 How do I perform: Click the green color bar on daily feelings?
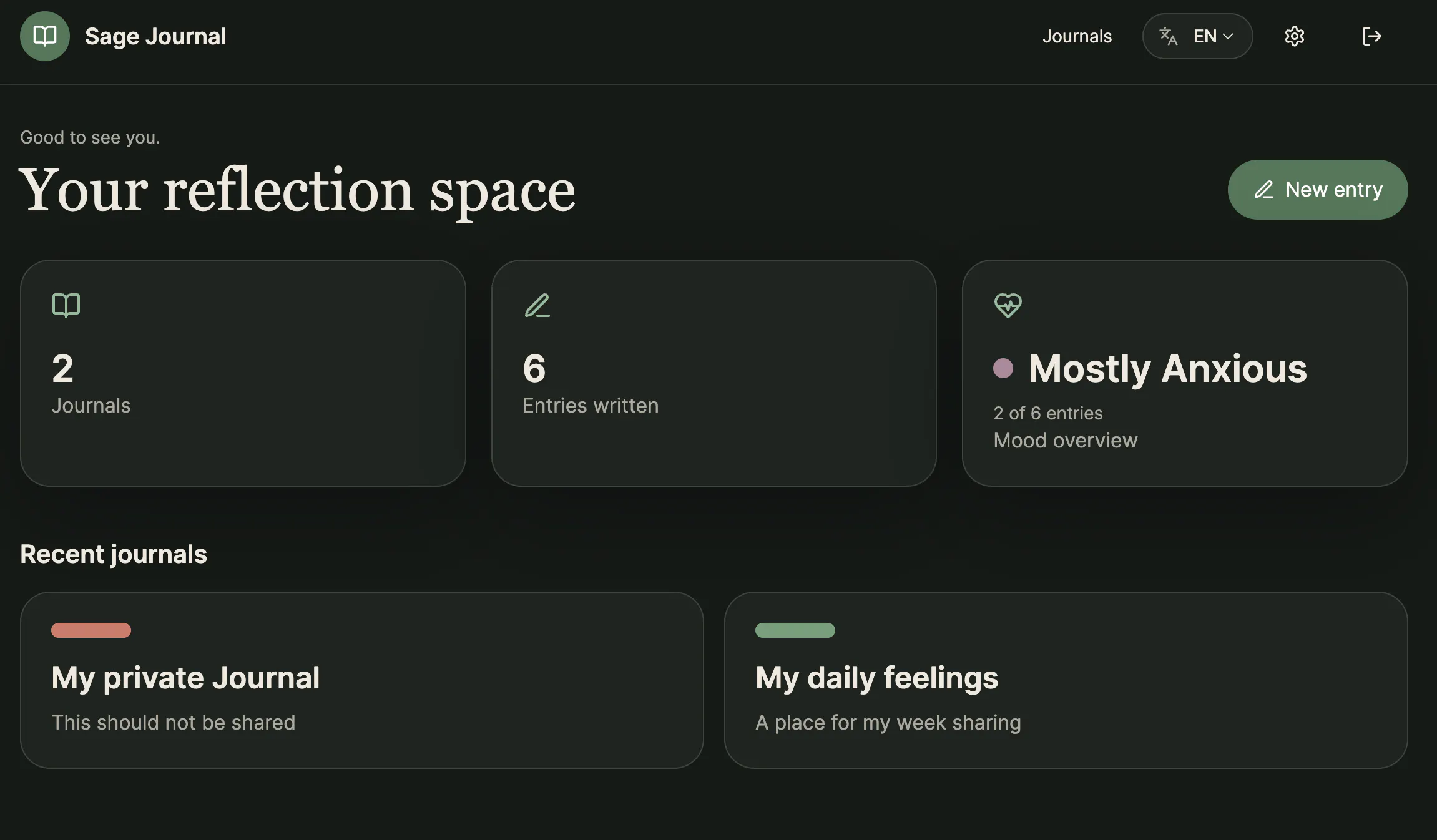[x=795, y=630]
